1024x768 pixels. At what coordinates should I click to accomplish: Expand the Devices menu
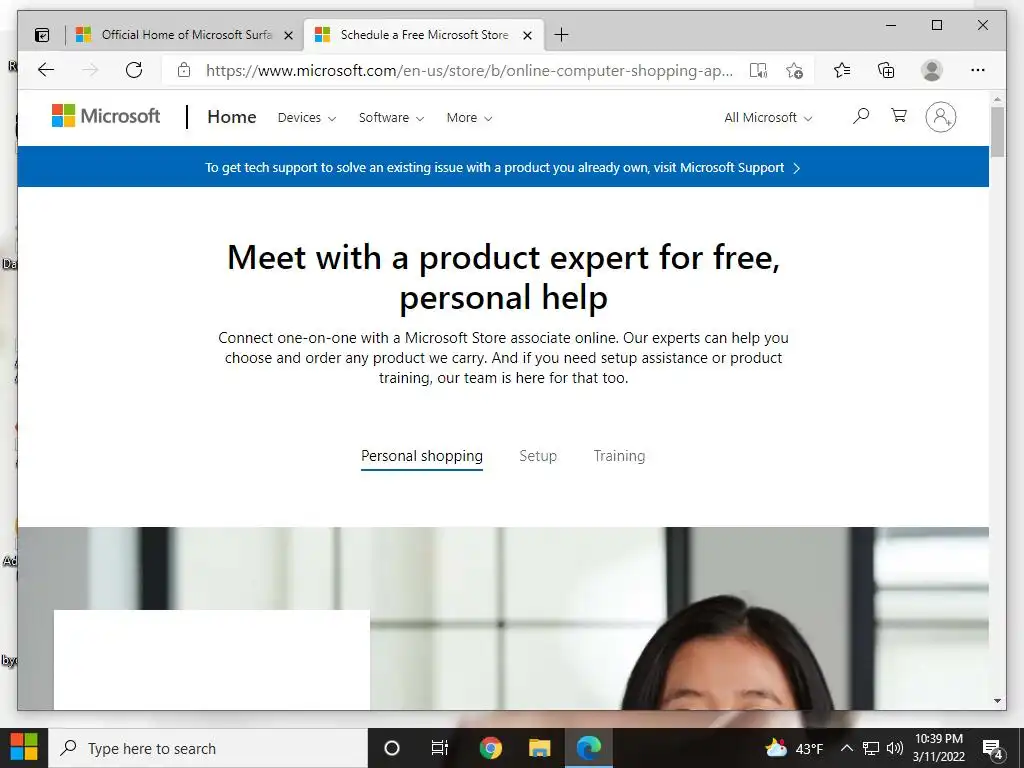(x=306, y=118)
